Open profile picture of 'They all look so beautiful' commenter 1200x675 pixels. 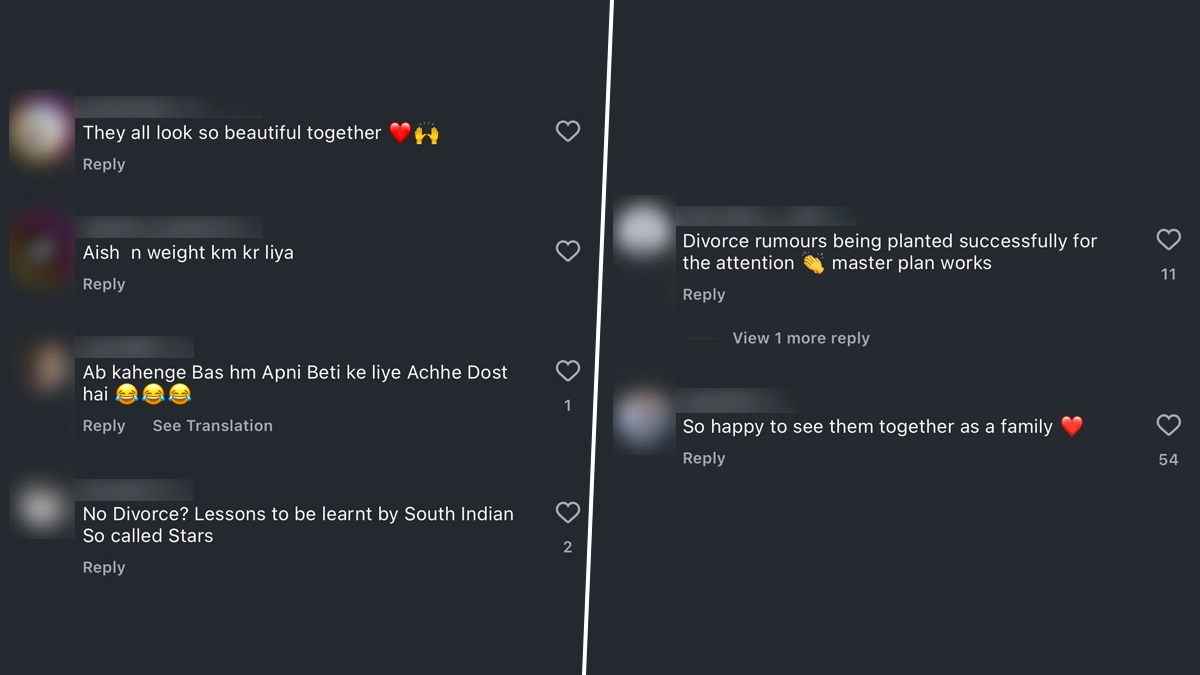pos(41,129)
